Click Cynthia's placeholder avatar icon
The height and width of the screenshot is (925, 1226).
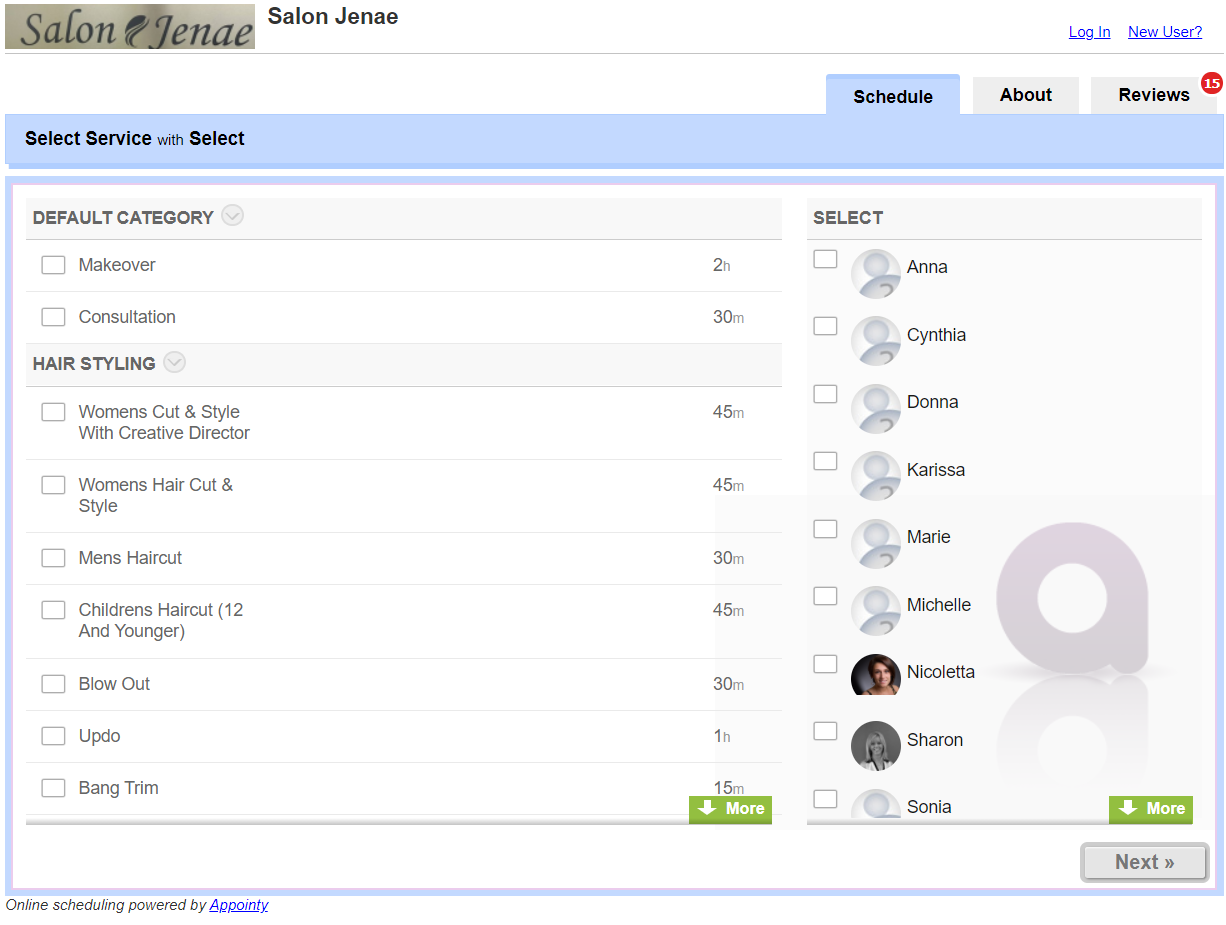tap(875, 339)
